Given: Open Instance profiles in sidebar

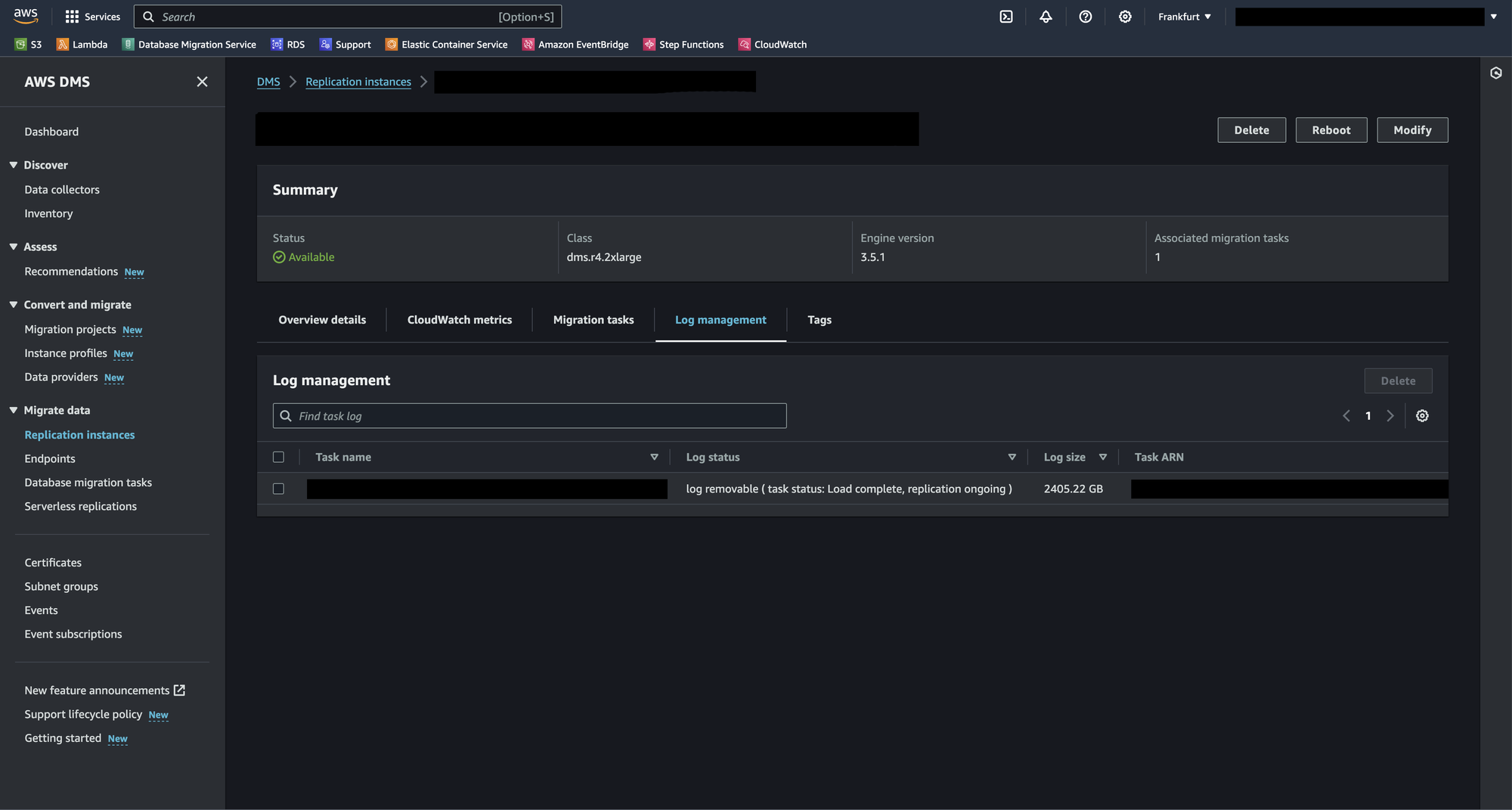Looking at the screenshot, I should click(x=66, y=353).
